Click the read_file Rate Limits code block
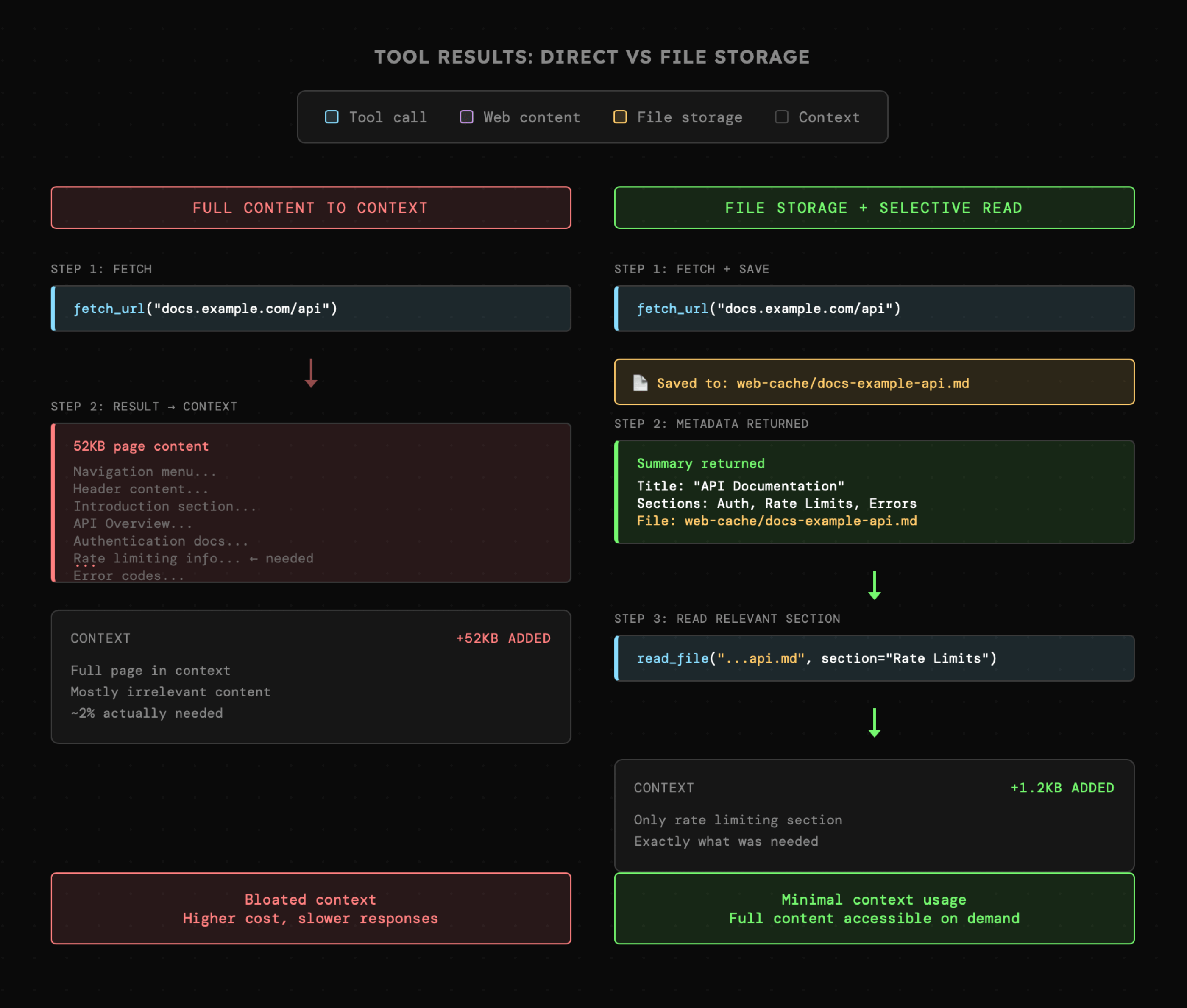 [x=874, y=658]
